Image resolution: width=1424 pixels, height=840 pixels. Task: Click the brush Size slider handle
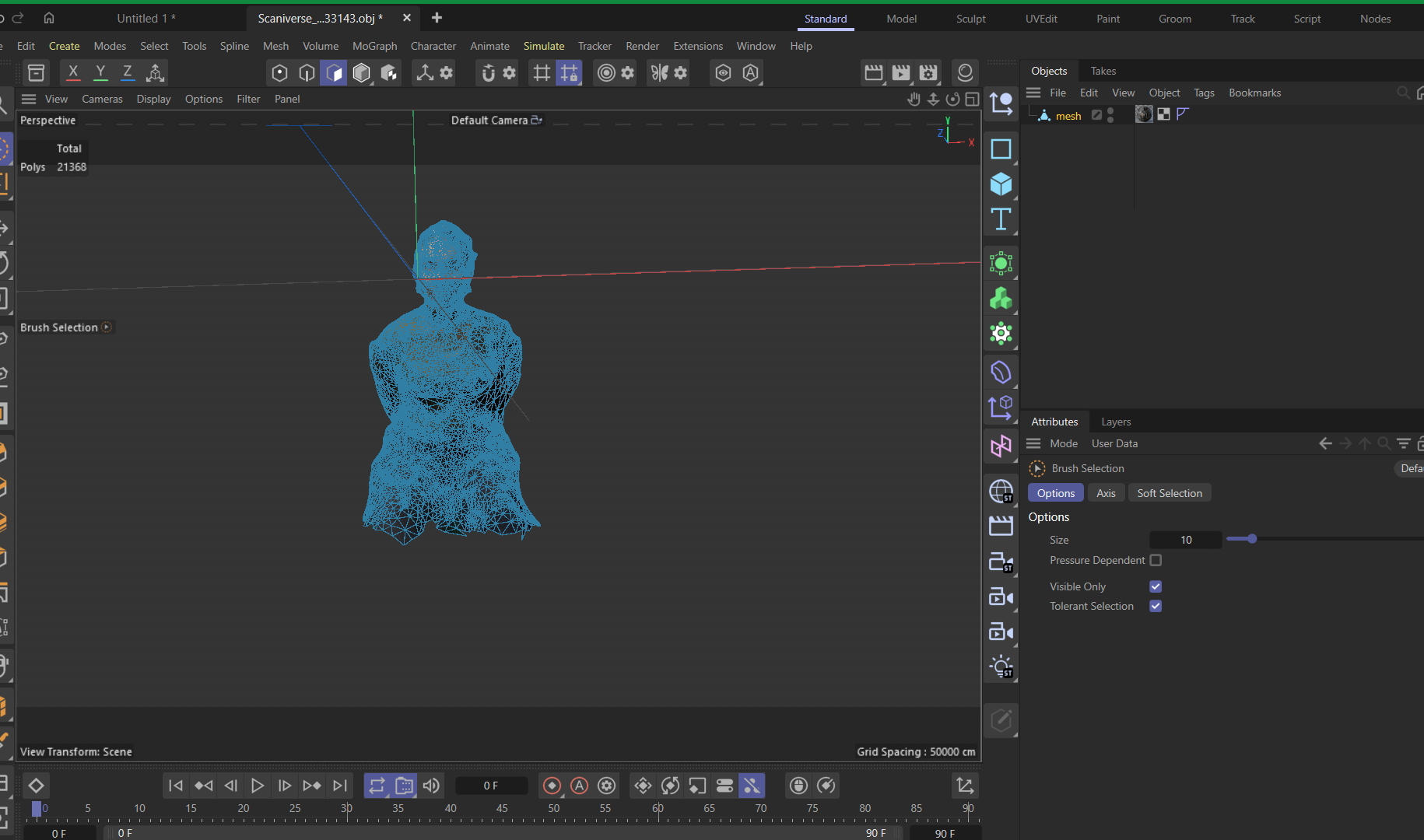point(1251,539)
